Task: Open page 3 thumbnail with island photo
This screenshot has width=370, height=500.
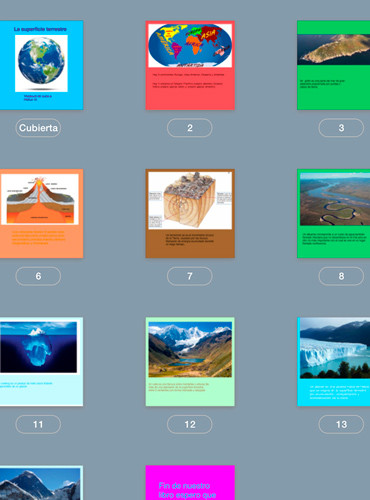Action: [334, 65]
